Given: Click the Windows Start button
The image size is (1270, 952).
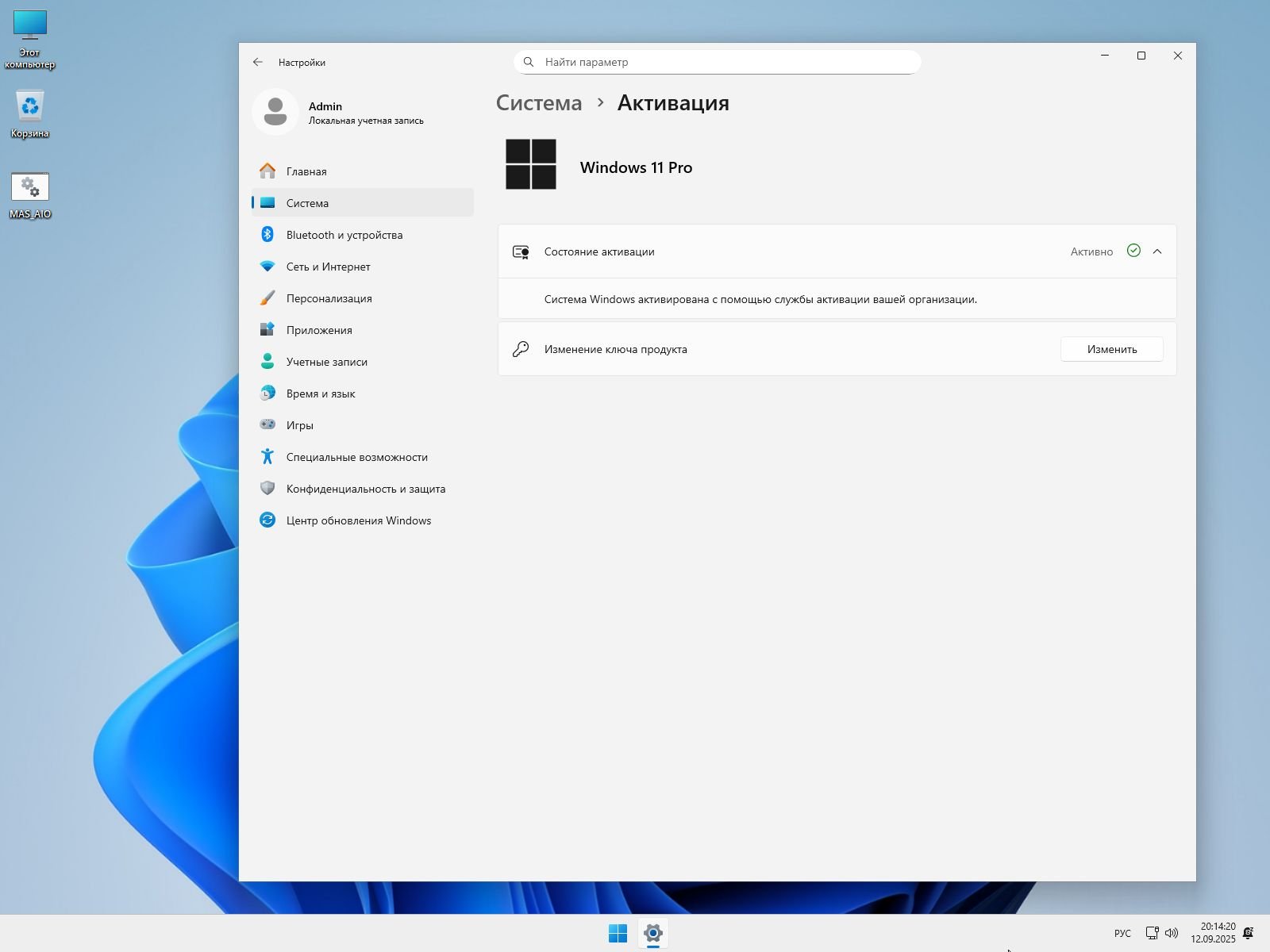Looking at the screenshot, I should 618,934.
